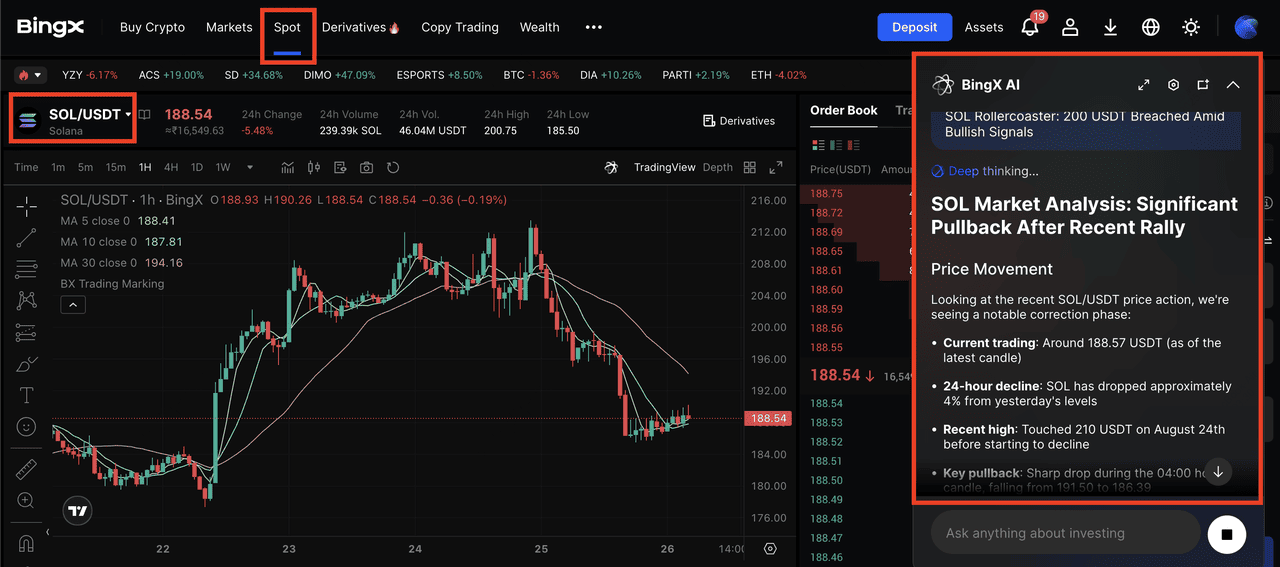Expand the chart to fullscreen
The height and width of the screenshot is (567, 1280).
coord(777,167)
